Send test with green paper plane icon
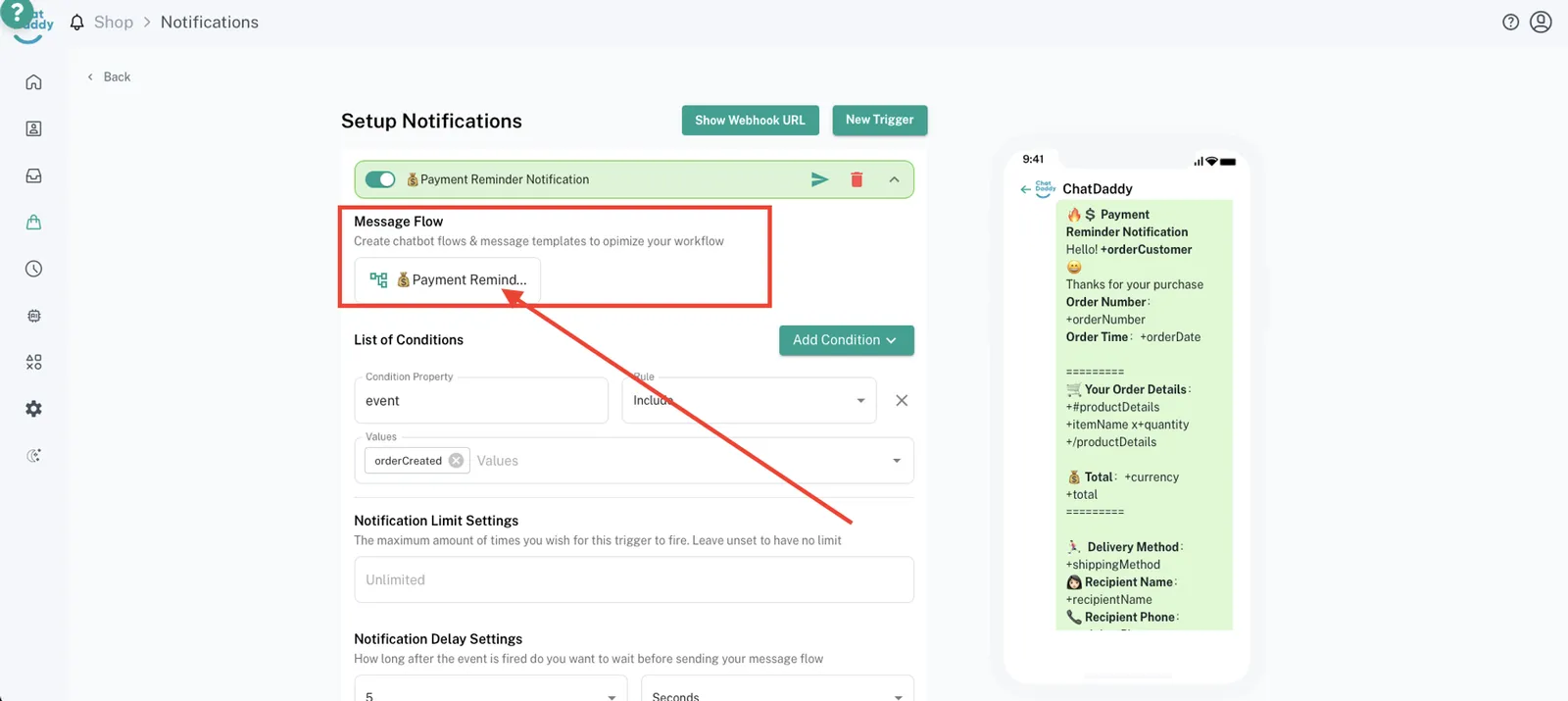Viewport: 1568px width, 701px height. coord(819,179)
